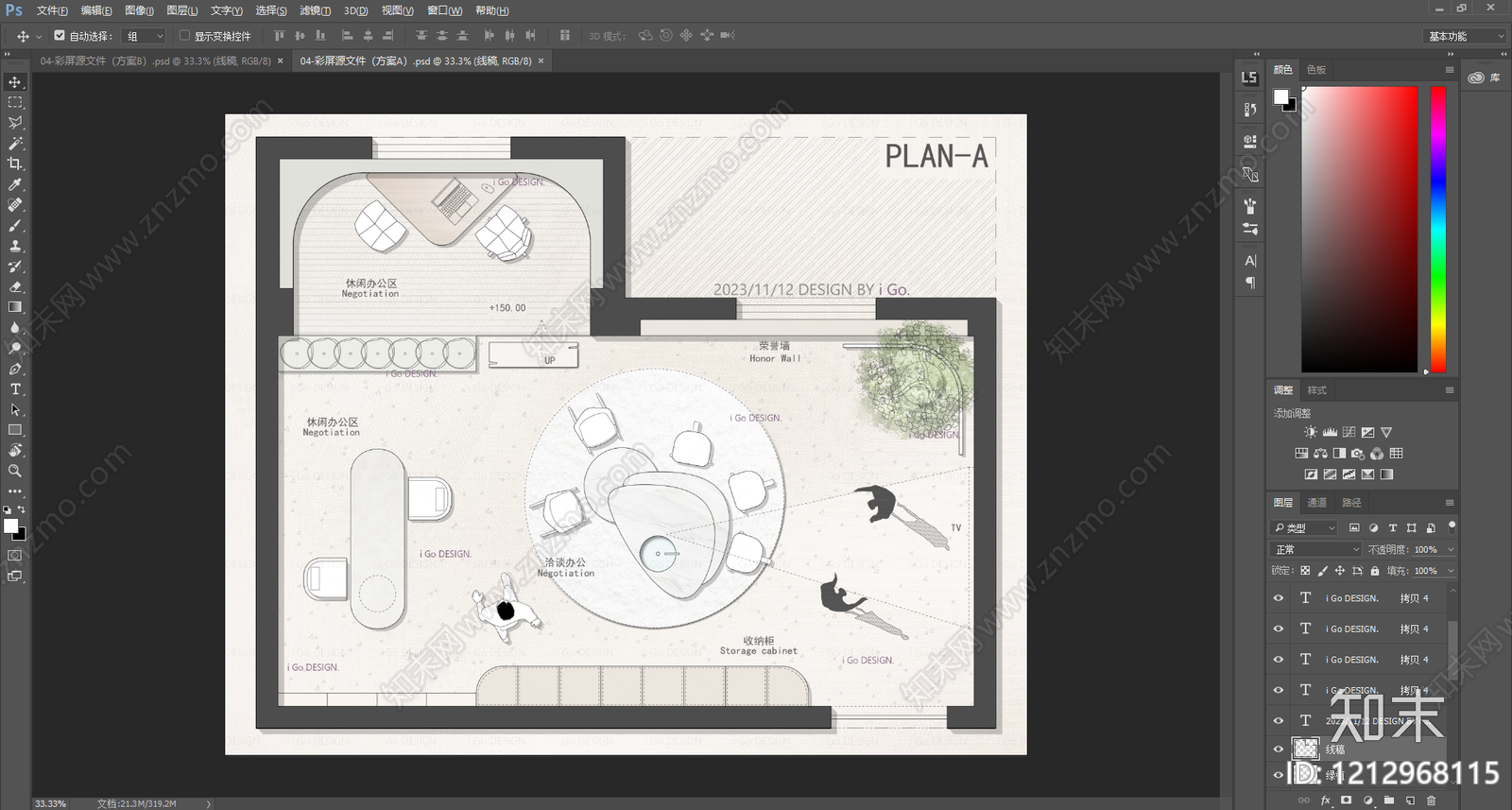This screenshot has height=810, width=1512.
Task: Select the Hand tool
Action: tap(15, 451)
